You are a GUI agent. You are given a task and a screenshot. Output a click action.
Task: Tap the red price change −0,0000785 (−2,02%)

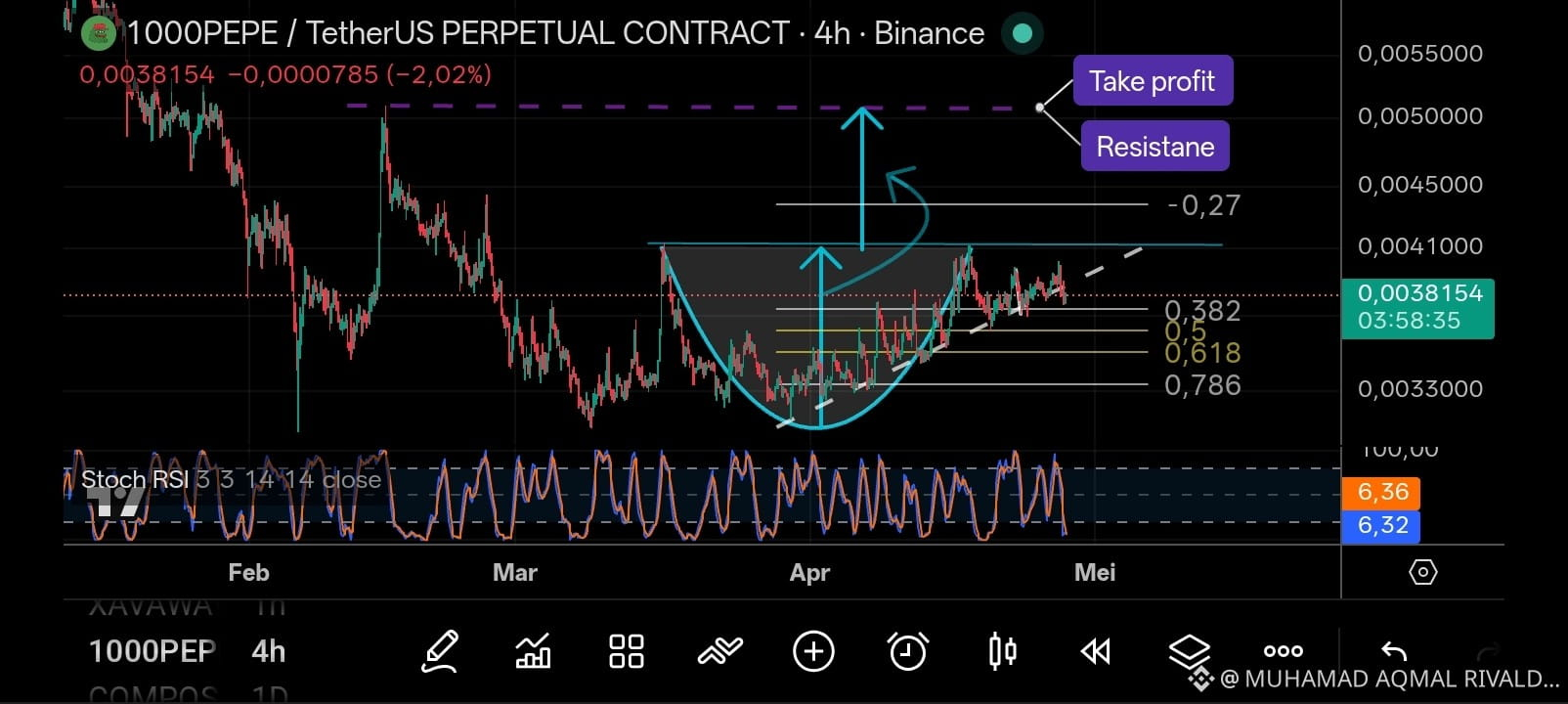(x=360, y=74)
